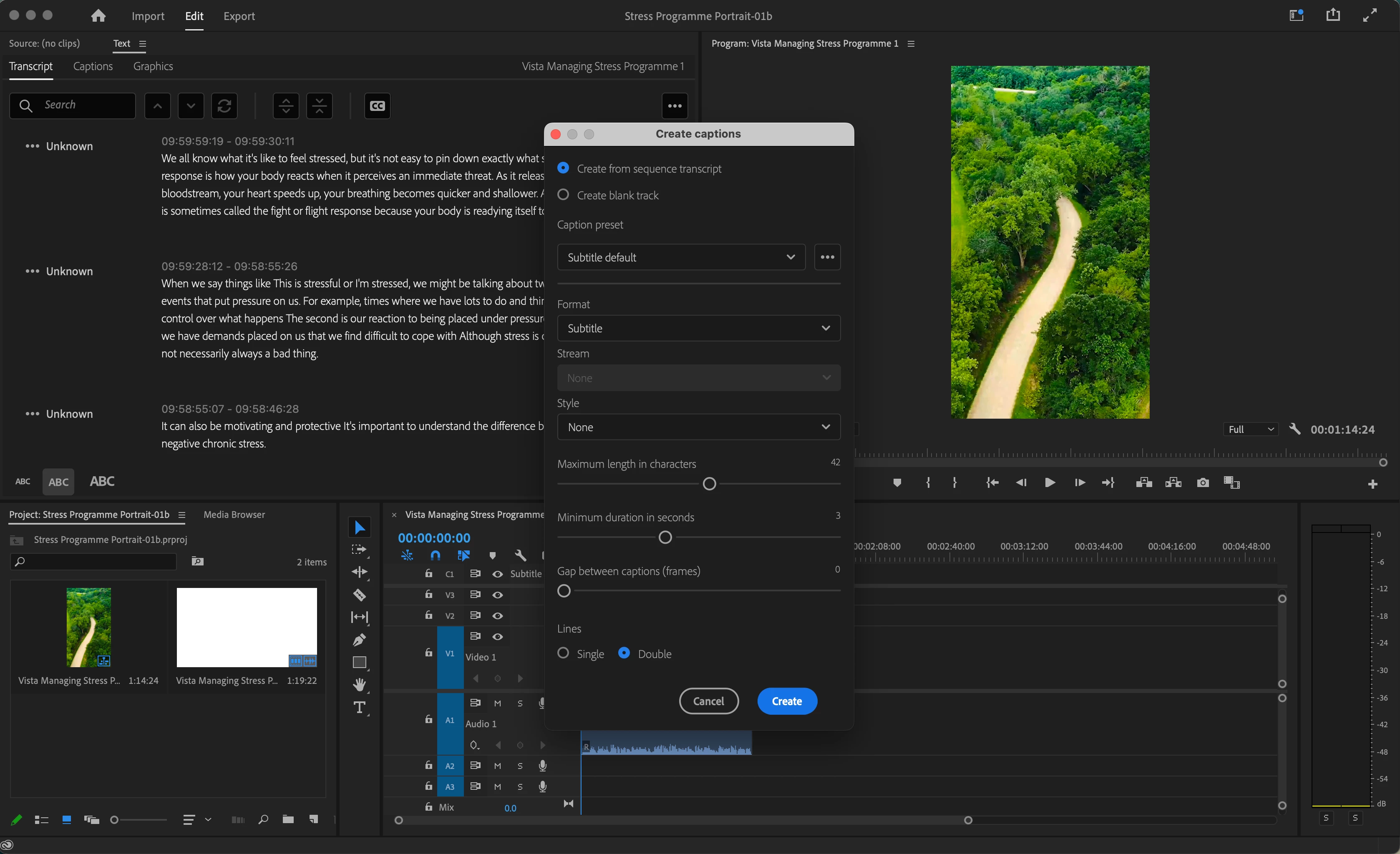Select the Pen tool
Image resolution: width=1400 pixels, height=854 pixels.
coord(359,640)
